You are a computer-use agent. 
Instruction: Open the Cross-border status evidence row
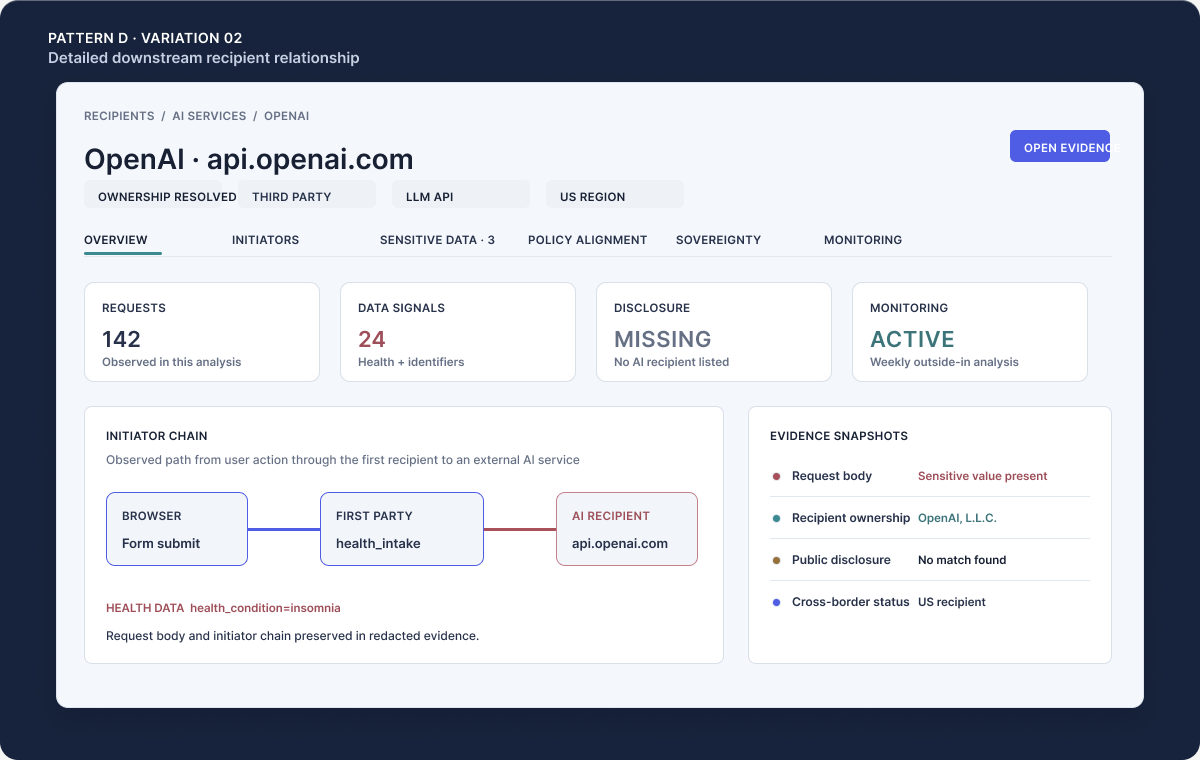click(x=930, y=602)
